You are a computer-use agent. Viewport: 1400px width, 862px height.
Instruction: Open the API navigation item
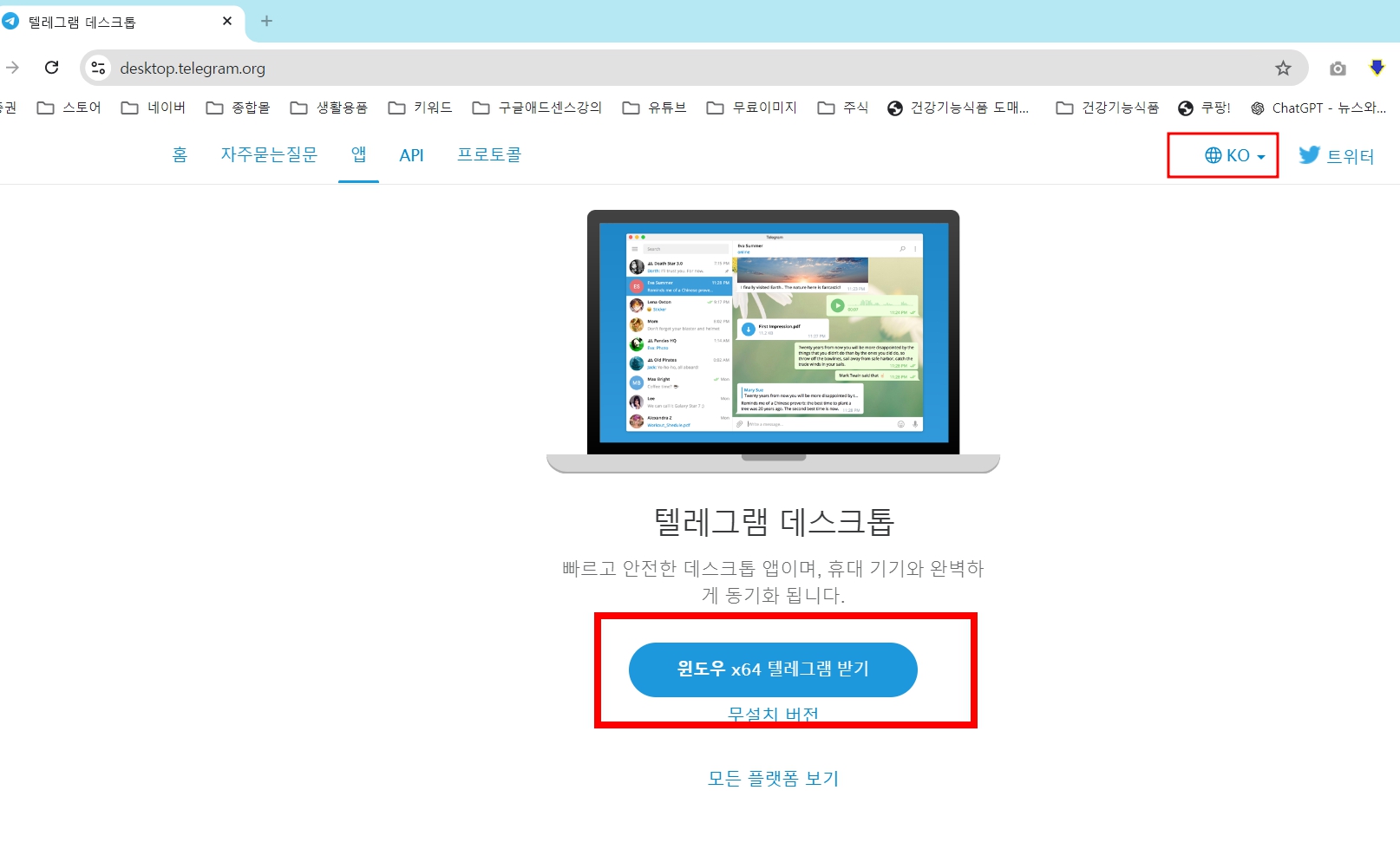tap(411, 155)
